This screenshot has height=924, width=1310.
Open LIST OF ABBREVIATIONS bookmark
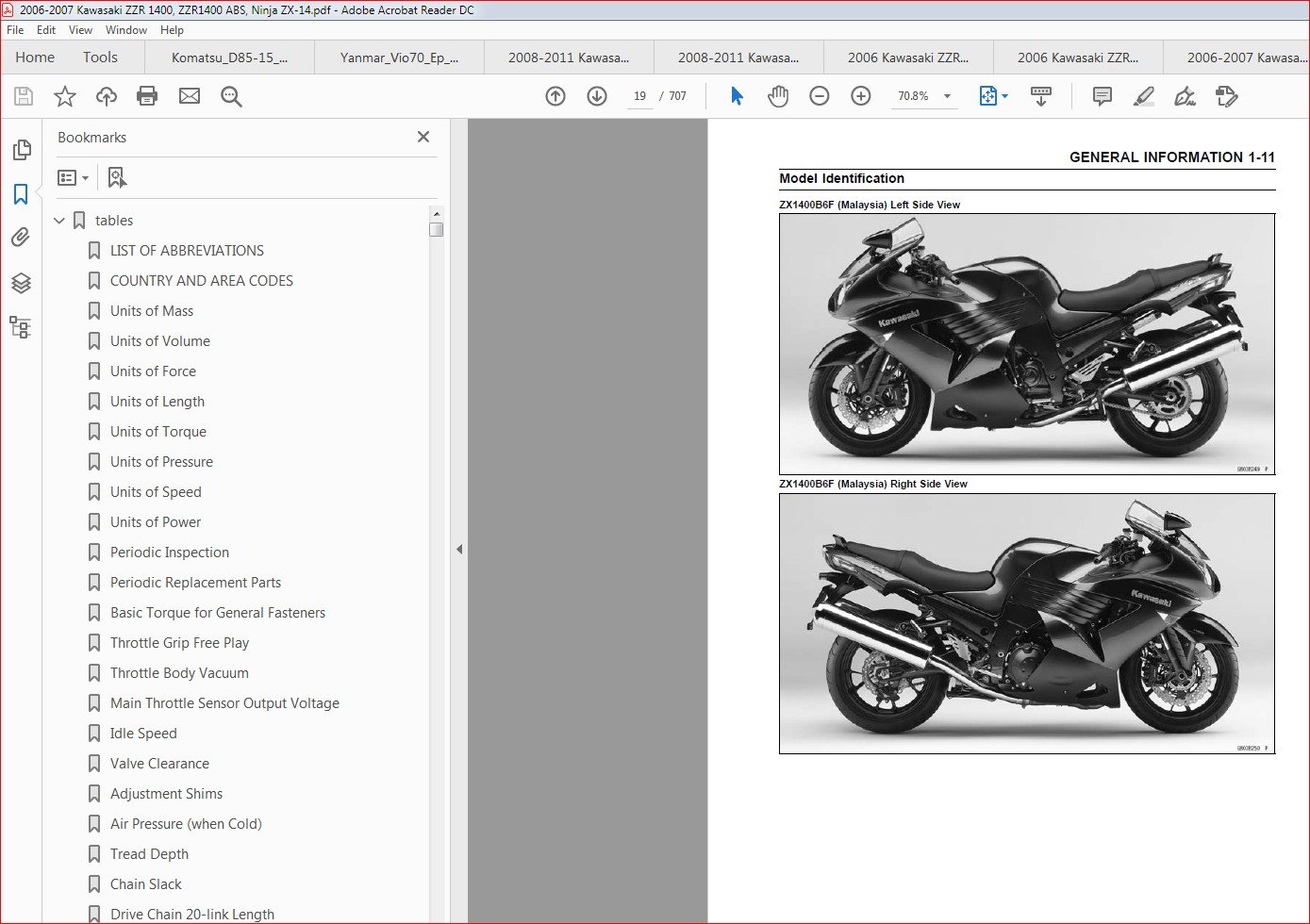[x=187, y=251]
